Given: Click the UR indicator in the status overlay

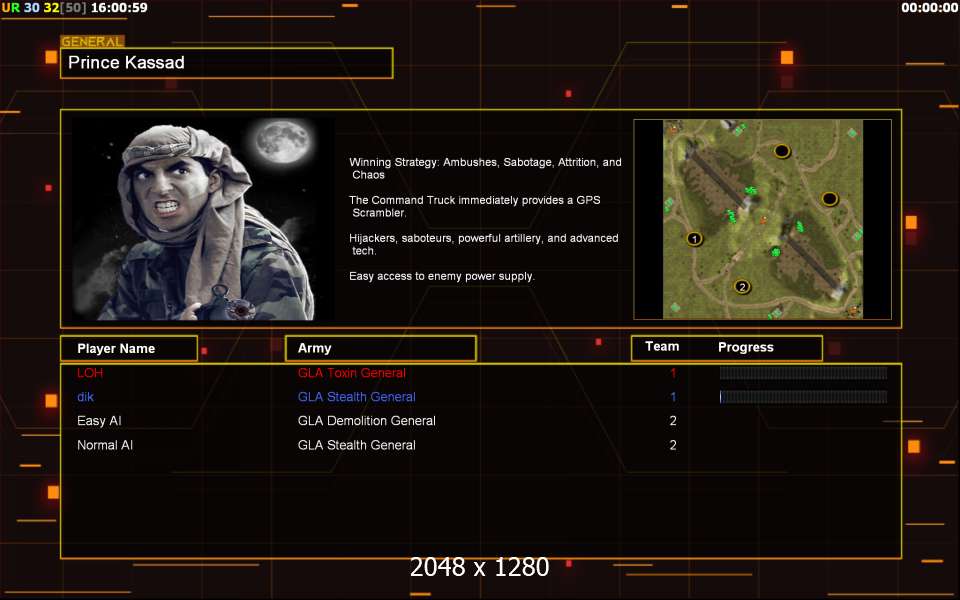Looking at the screenshot, I should pos(10,8).
